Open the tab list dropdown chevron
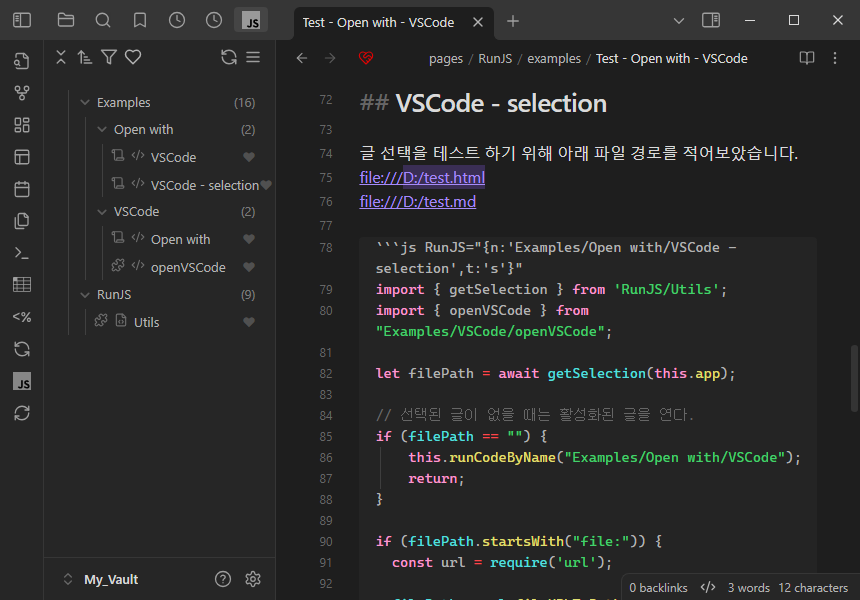The image size is (860, 600). tap(678, 21)
